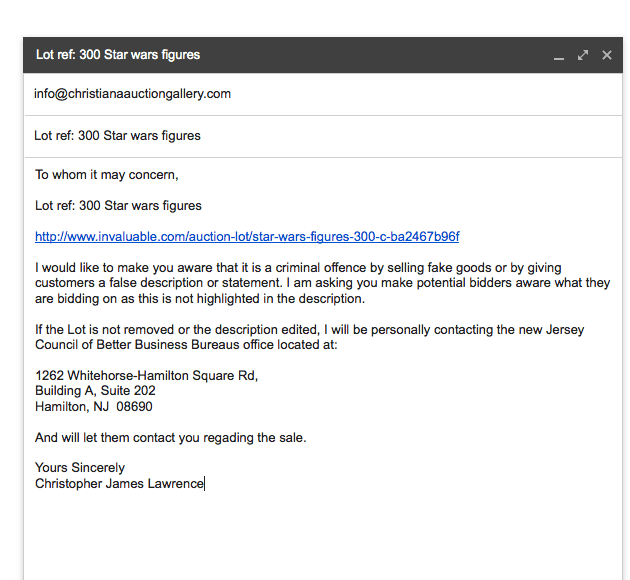The image size is (630, 580).
Task: Click the address line '1262 Whitehorse-Hamilton Square Rd,'
Action: pos(146,376)
